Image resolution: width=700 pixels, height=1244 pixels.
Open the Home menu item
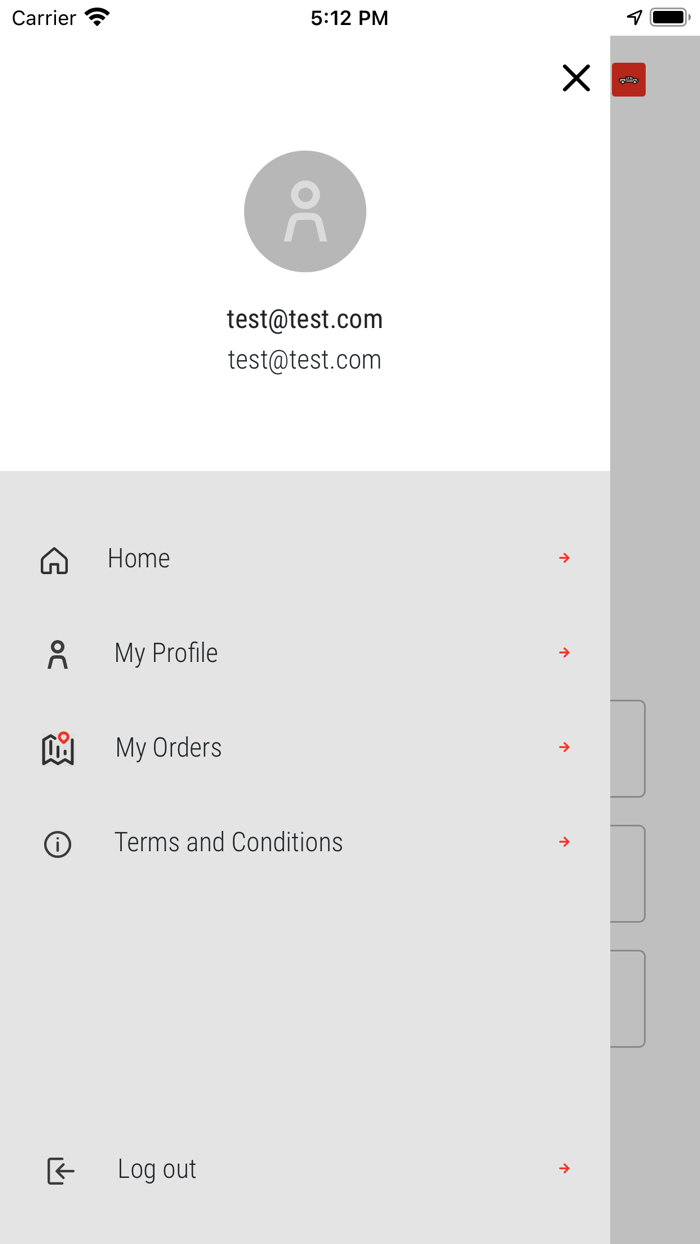point(139,558)
